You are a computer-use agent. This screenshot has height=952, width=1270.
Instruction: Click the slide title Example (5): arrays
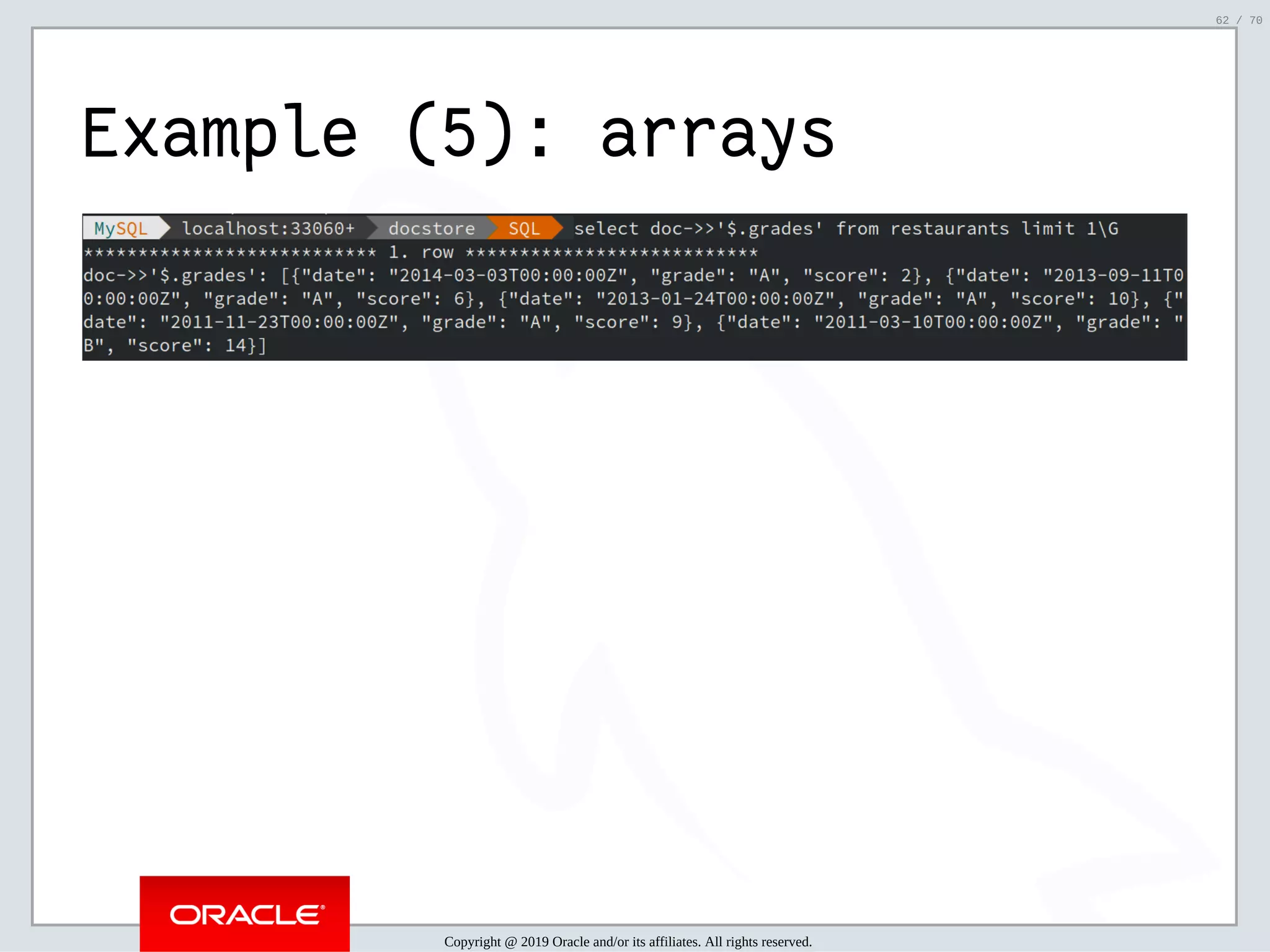(x=459, y=133)
